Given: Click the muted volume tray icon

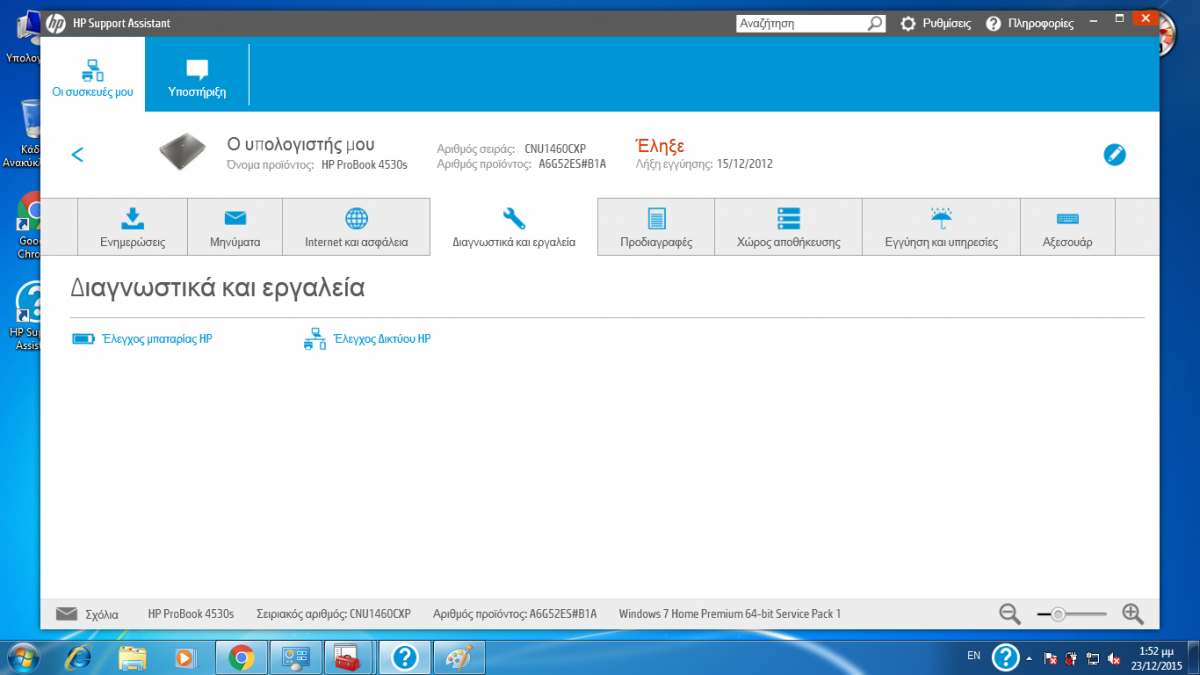Looking at the screenshot, I should 1113,658.
